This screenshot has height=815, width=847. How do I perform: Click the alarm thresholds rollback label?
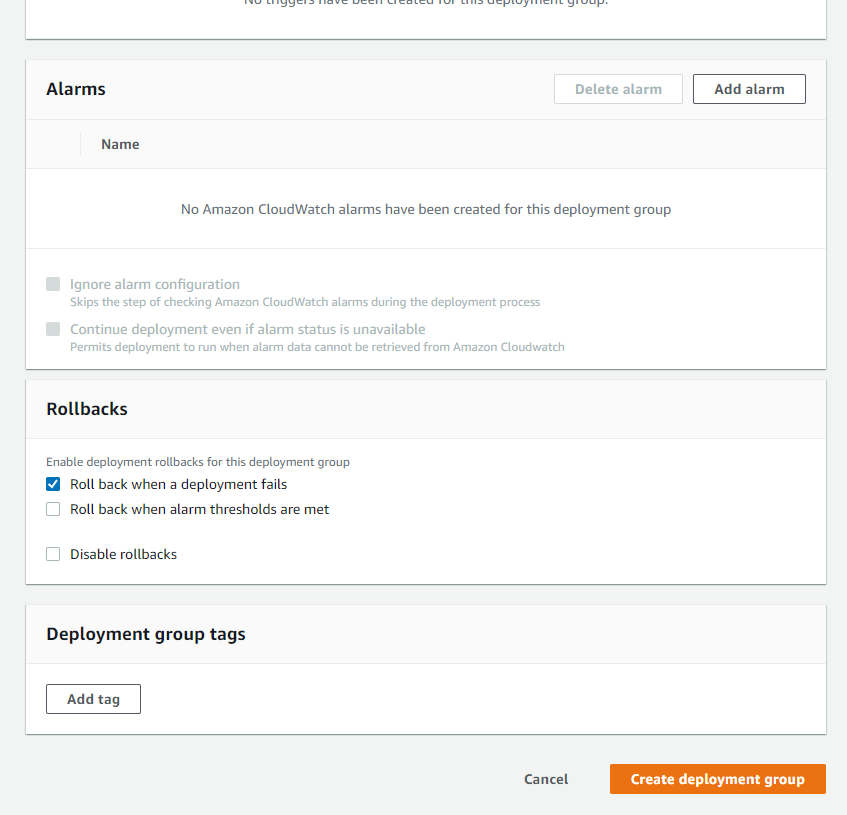[x=199, y=509]
